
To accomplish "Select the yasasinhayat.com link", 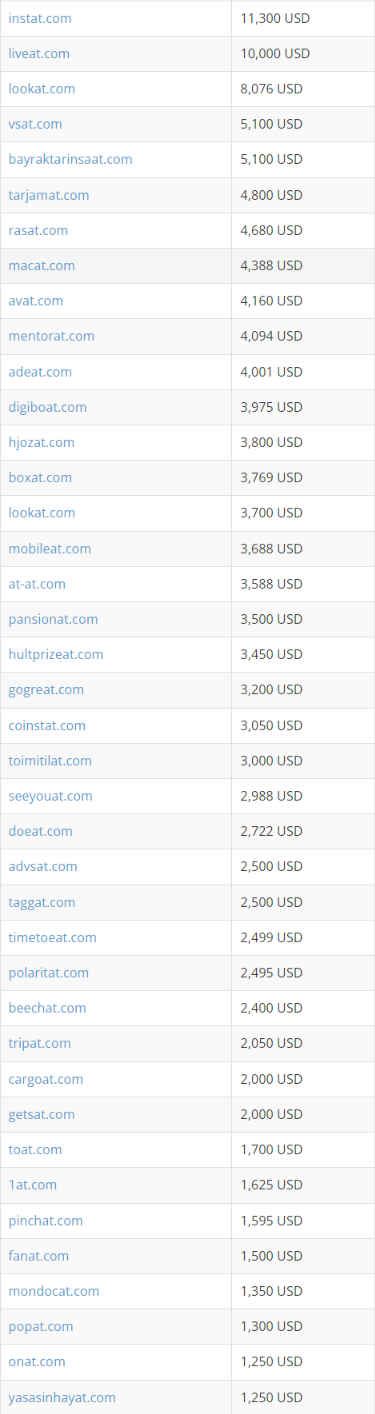I will (x=62, y=1397).
